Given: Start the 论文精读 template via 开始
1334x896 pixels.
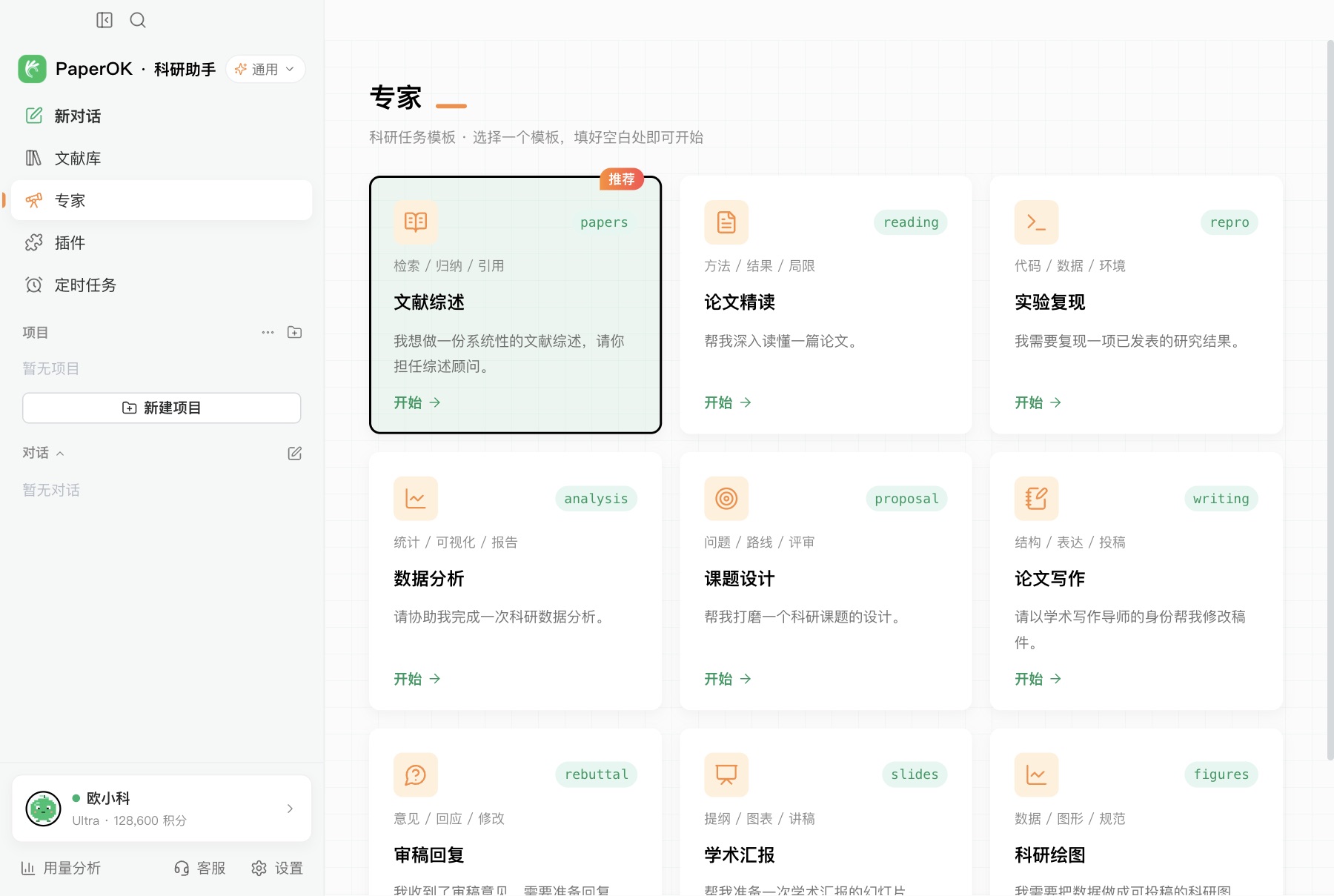Looking at the screenshot, I should 728,402.
